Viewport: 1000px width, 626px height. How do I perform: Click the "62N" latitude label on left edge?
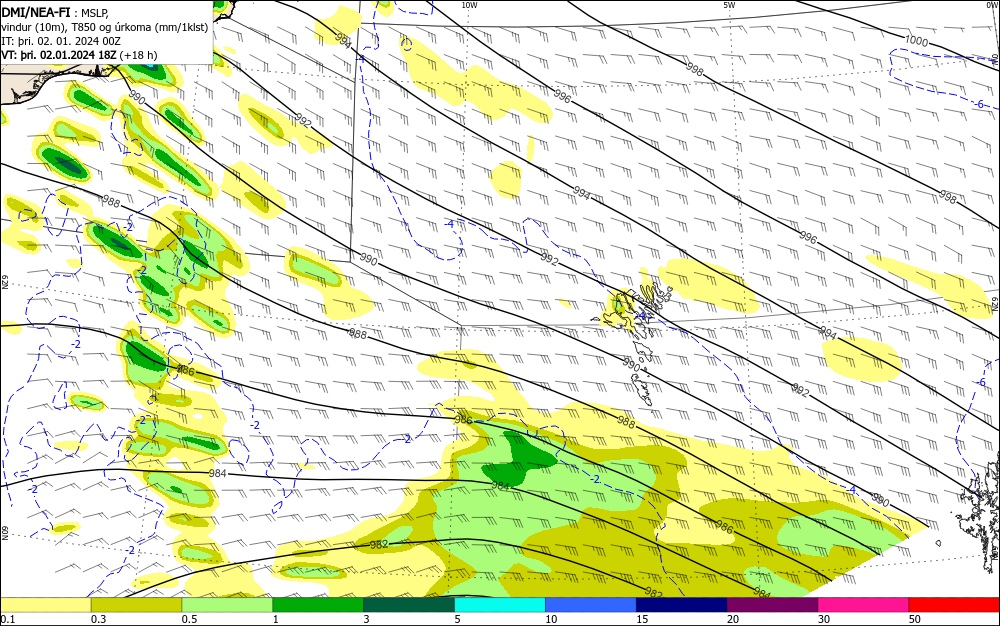click(x=4, y=282)
